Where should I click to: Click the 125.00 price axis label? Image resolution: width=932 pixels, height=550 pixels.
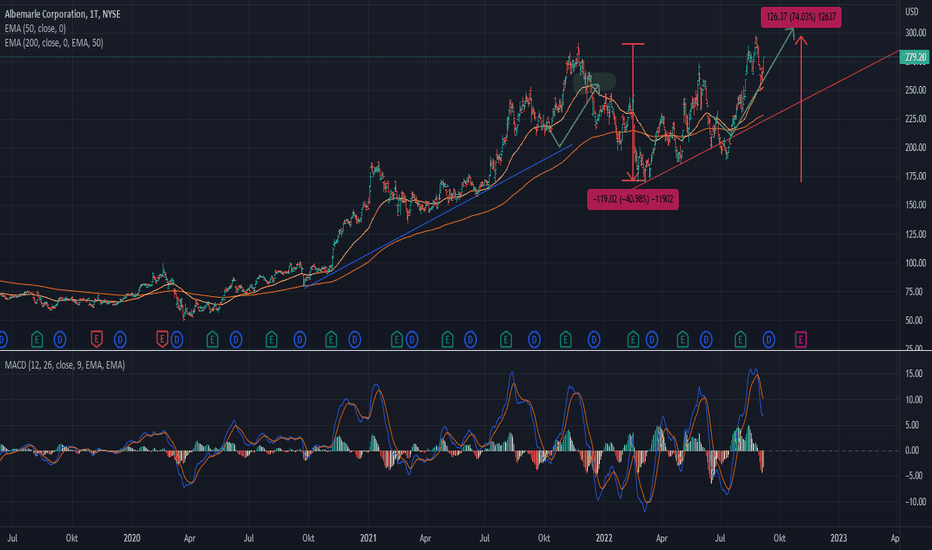(x=915, y=234)
